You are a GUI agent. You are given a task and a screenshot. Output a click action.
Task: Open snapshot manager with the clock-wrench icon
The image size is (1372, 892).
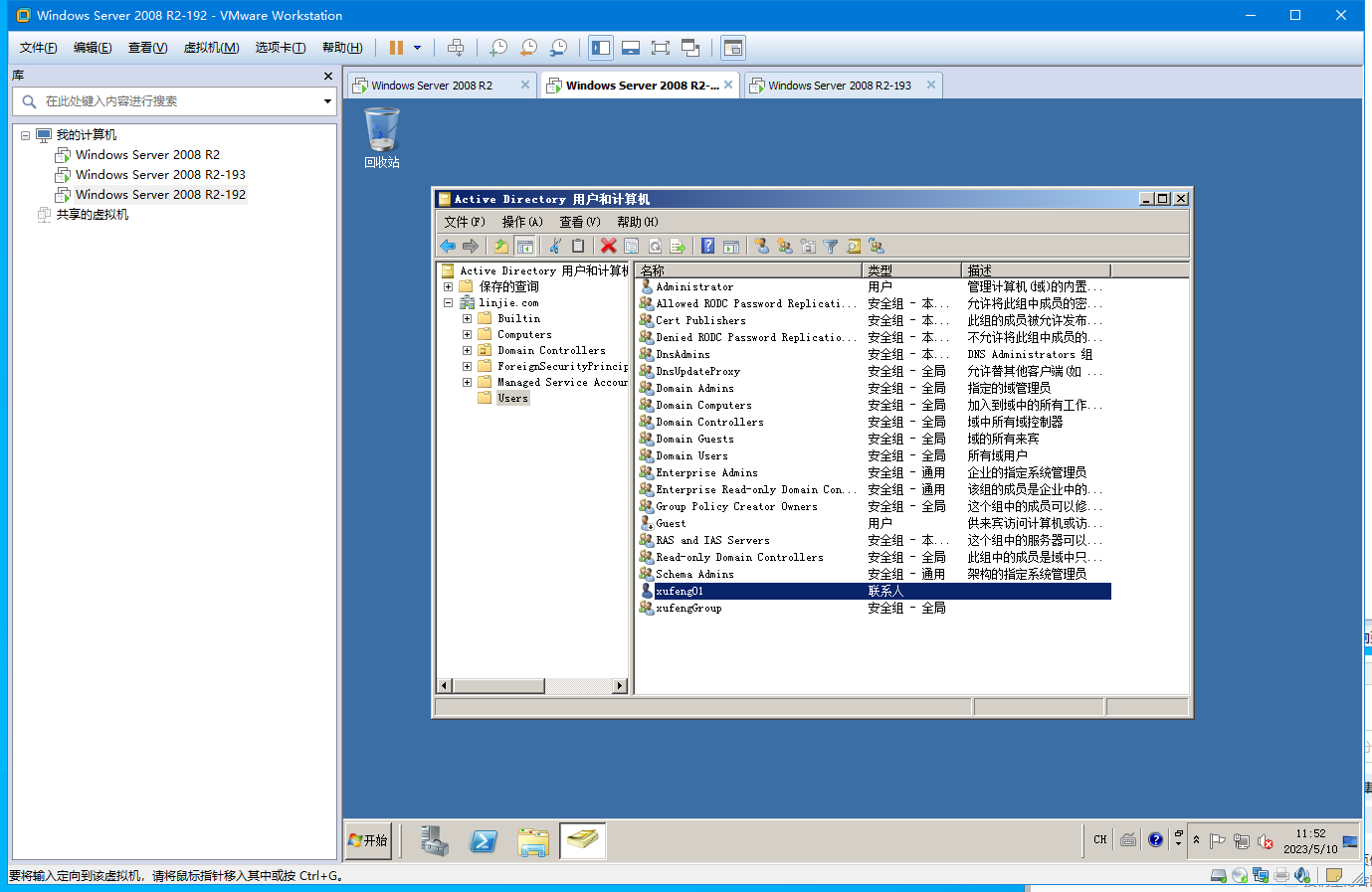pyautogui.click(x=558, y=48)
